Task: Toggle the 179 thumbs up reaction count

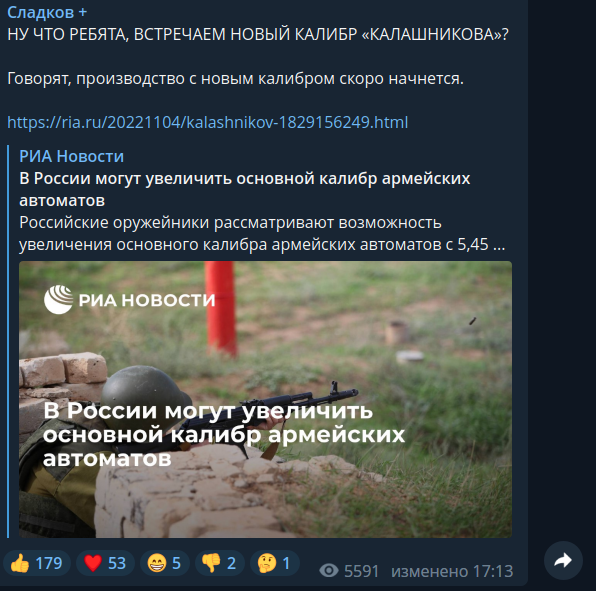Action: pos(37,563)
